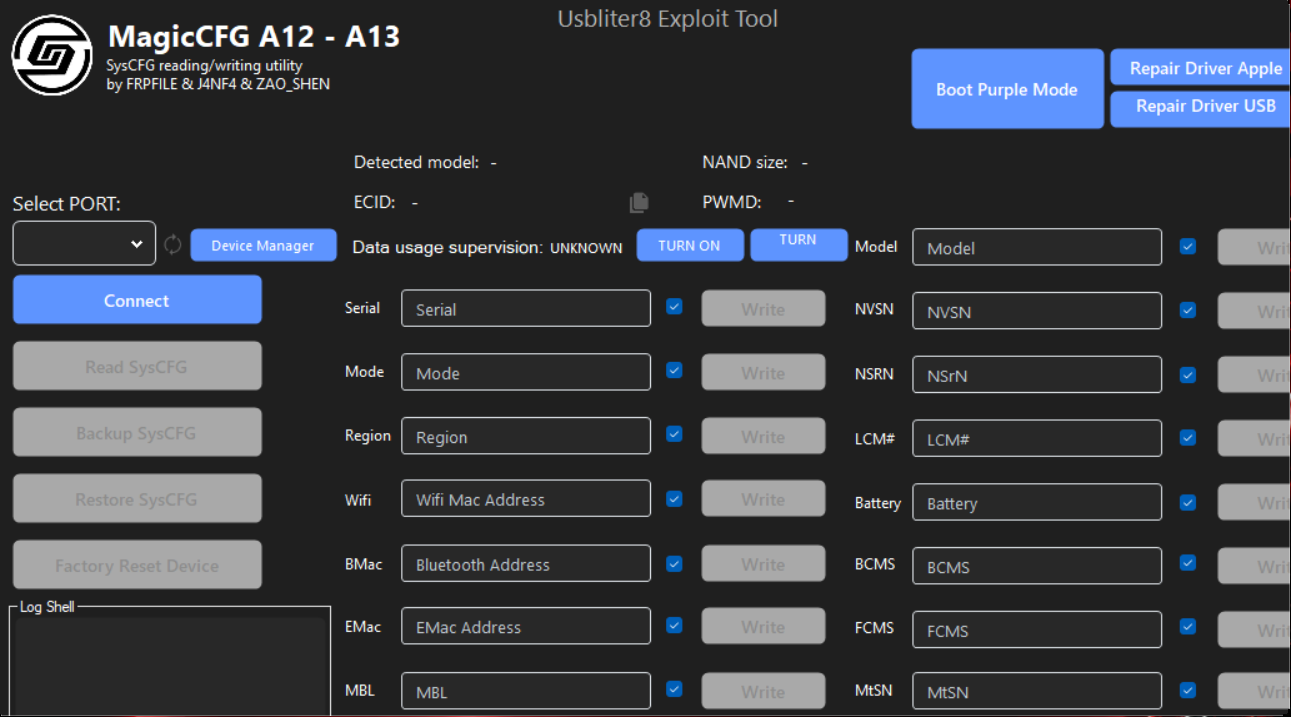The height and width of the screenshot is (717, 1291).
Task: Toggle the FCMS checkbox
Action: pyautogui.click(x=1188, y=627)
